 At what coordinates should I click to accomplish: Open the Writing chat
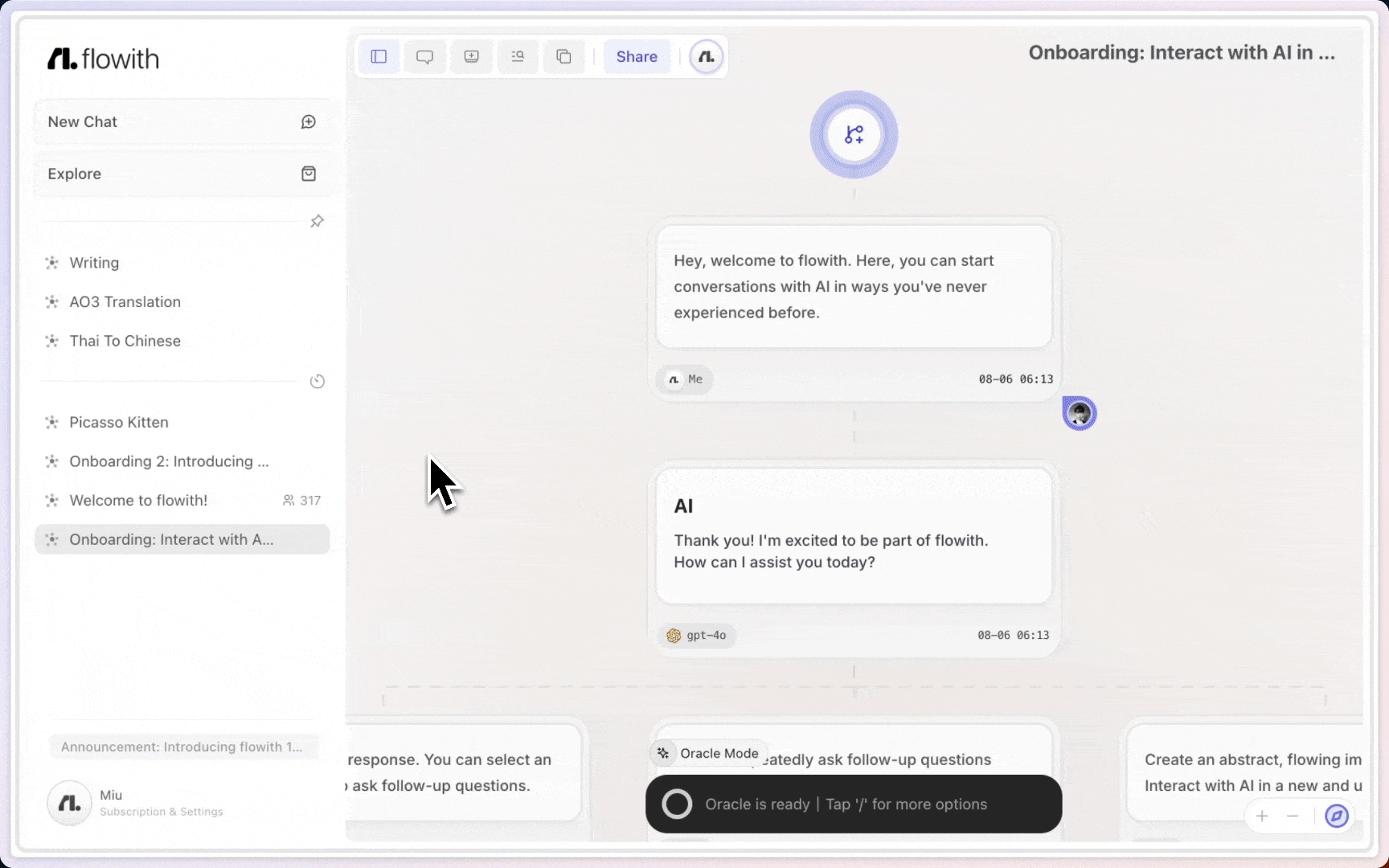(182, 263)
